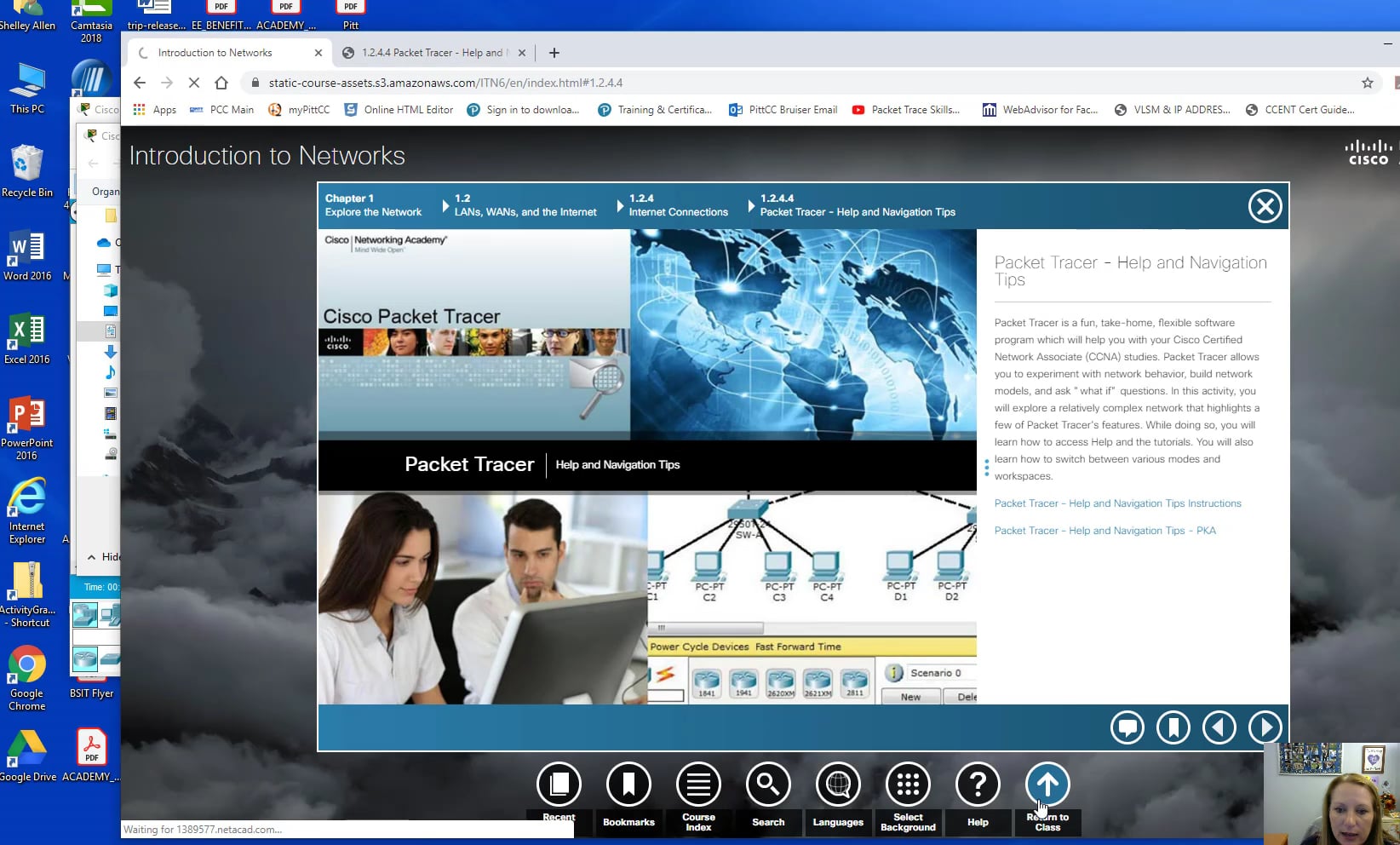Go to previous page arrow
Viewport: 1400px width, 845px height.
tap(1219, 727)
